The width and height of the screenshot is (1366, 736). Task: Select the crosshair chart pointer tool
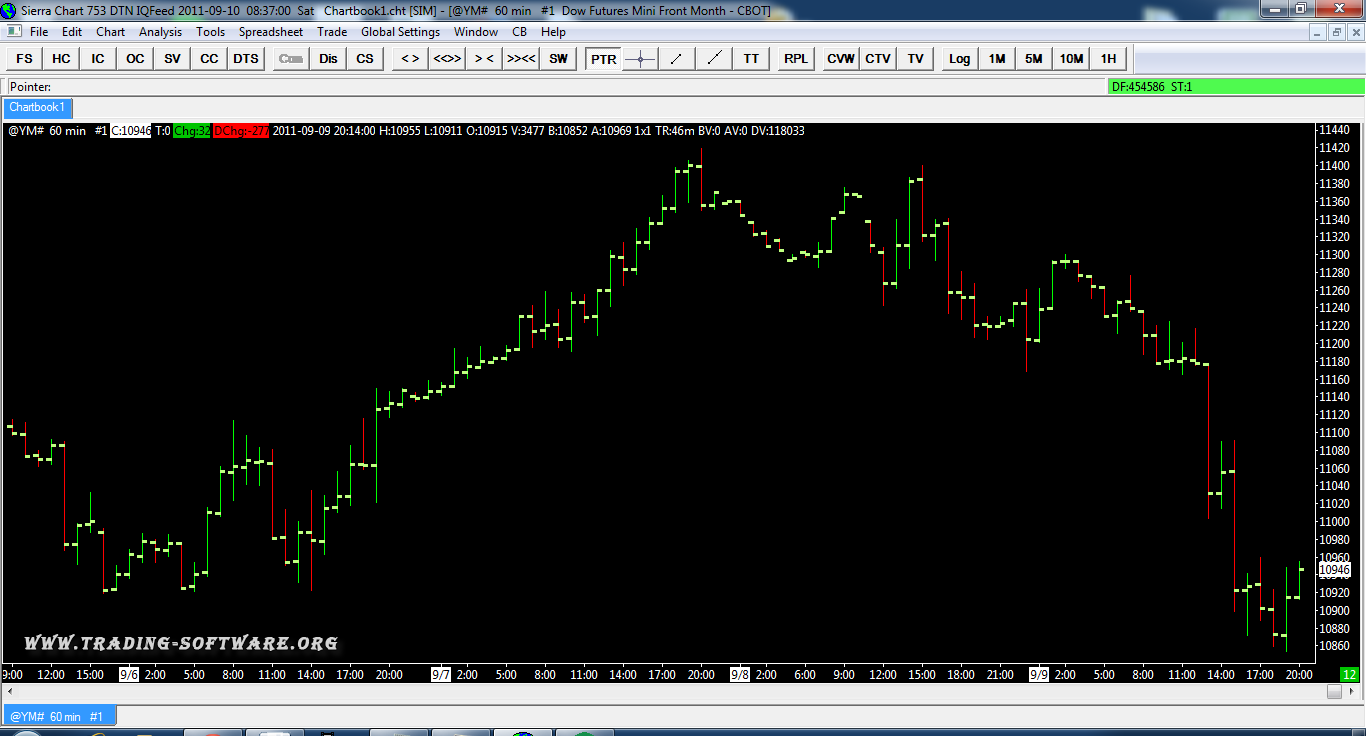tap(640, 59)
